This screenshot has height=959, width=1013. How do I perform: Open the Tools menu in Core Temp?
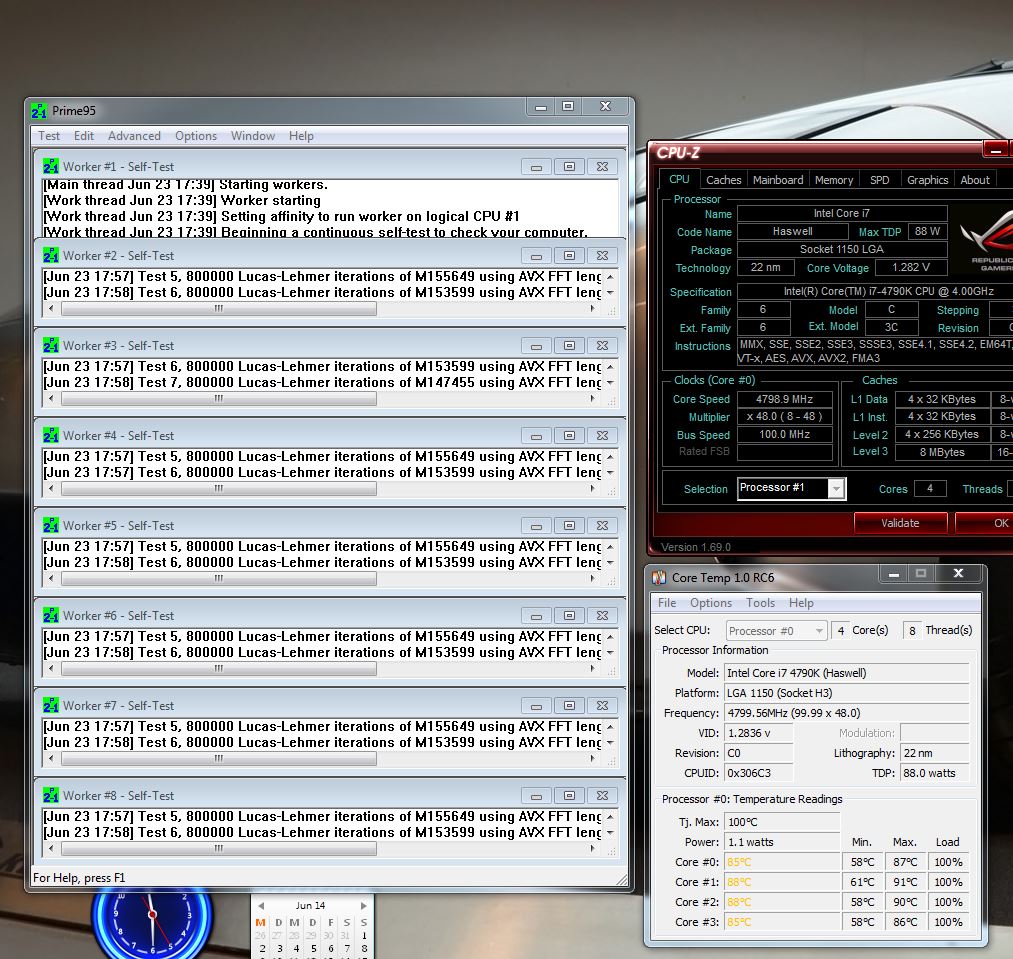point(760,603)
